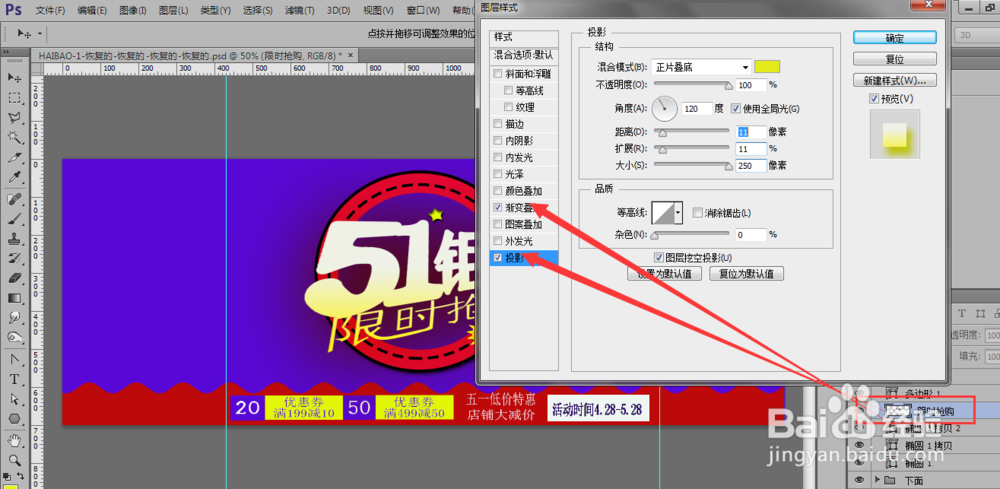
Task: Select the History Brush tool
Action: 14,259
